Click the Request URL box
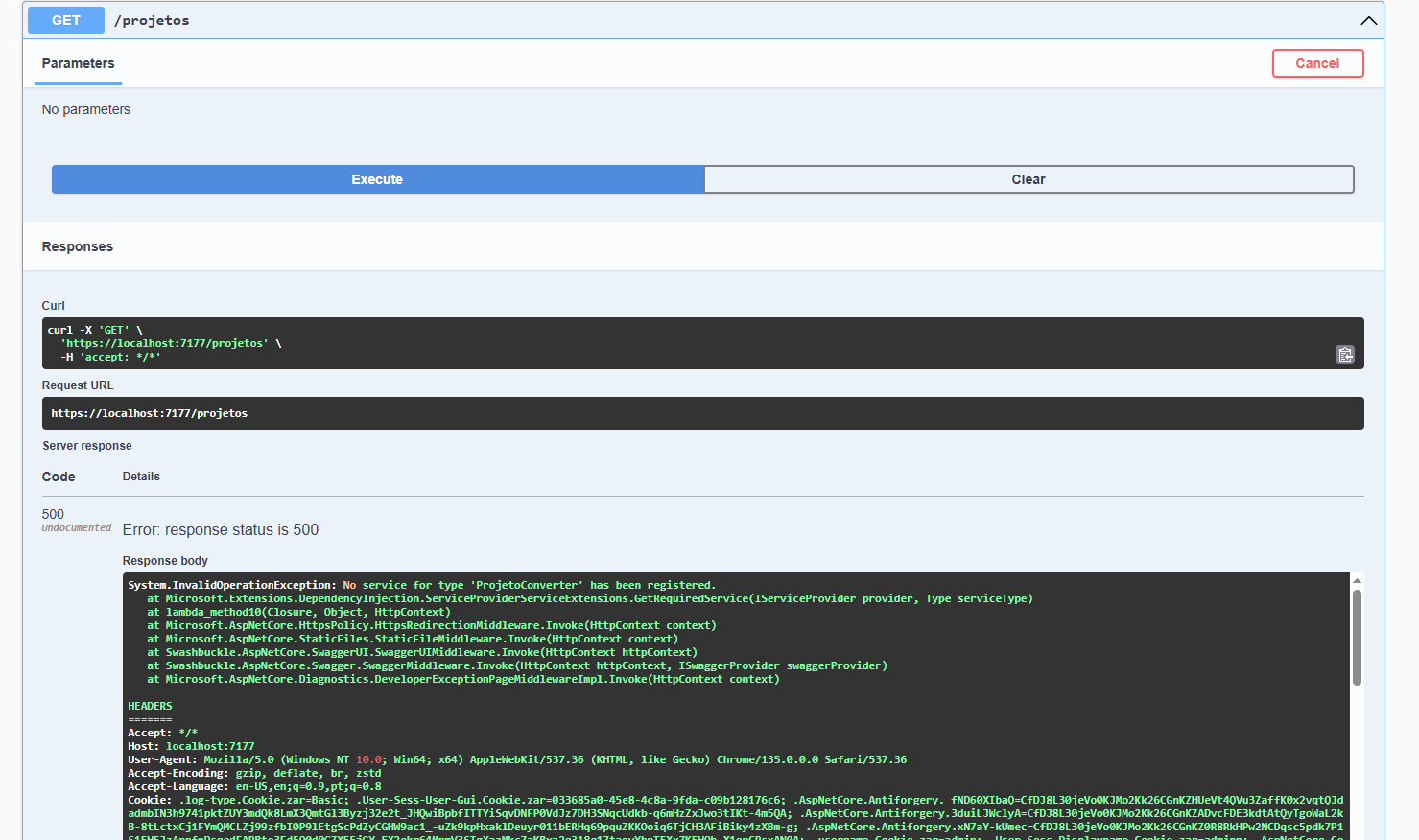The width and height of the screenshot is (1419, 840). coord(702,413)
